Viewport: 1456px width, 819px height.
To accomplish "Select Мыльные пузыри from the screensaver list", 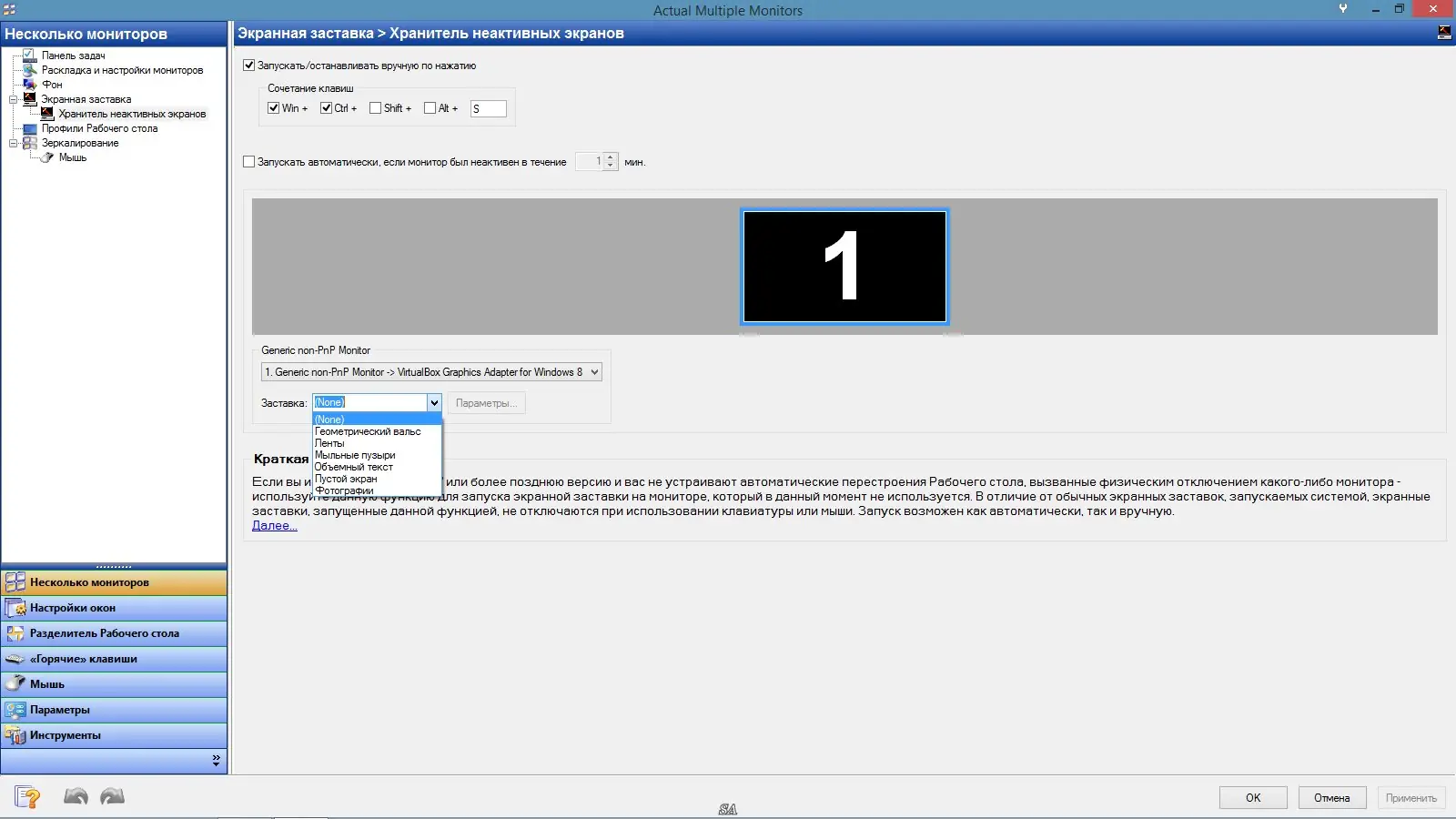I will coord(355,455).
